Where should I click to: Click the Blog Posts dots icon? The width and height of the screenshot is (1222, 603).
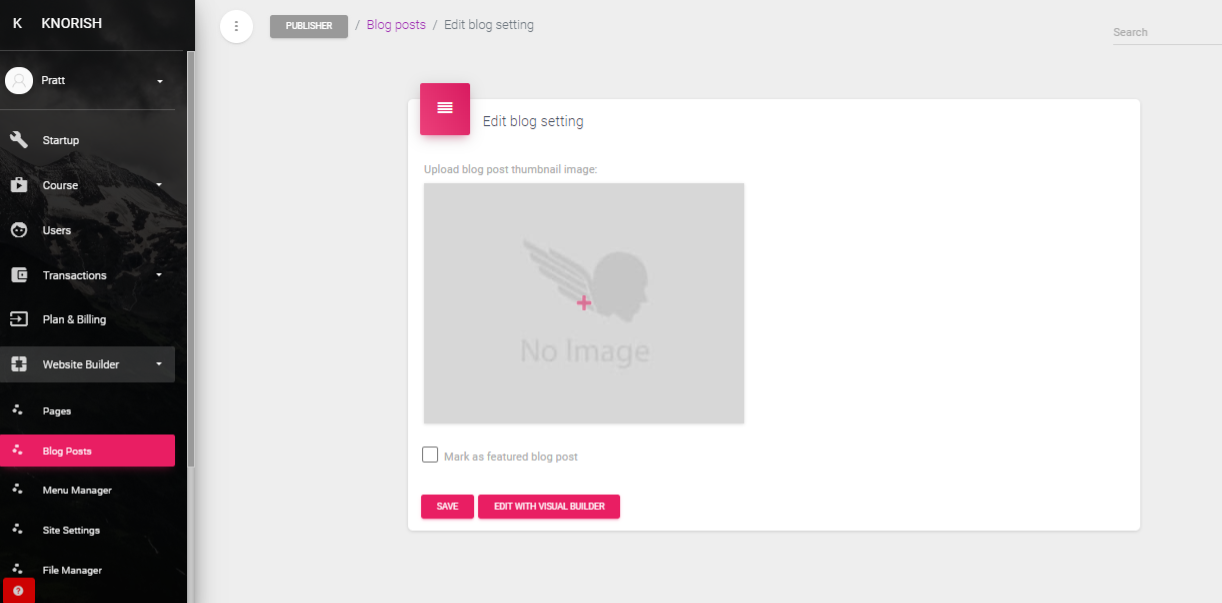point(18,450)
